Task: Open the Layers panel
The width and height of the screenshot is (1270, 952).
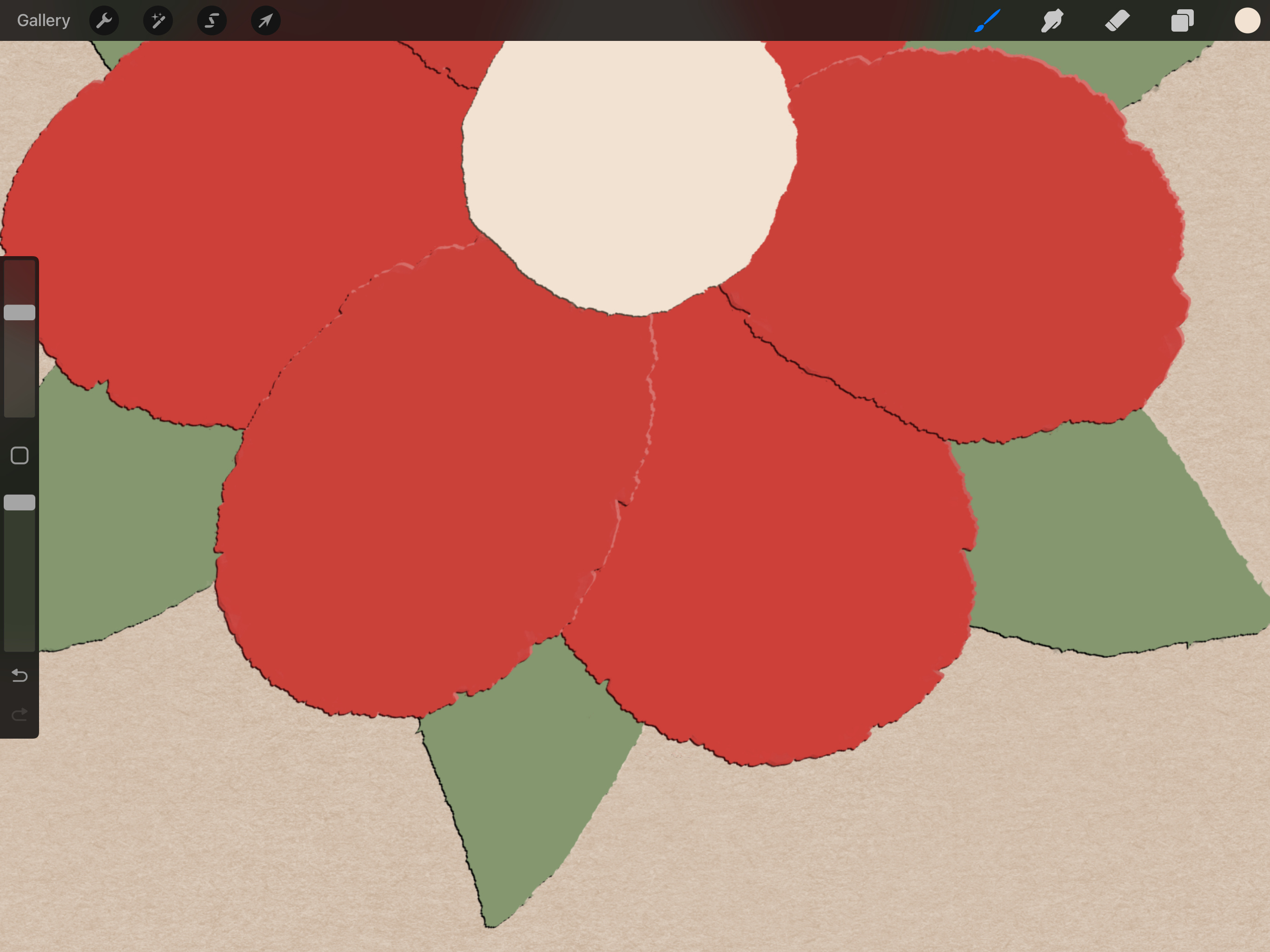Action: 1182,20
